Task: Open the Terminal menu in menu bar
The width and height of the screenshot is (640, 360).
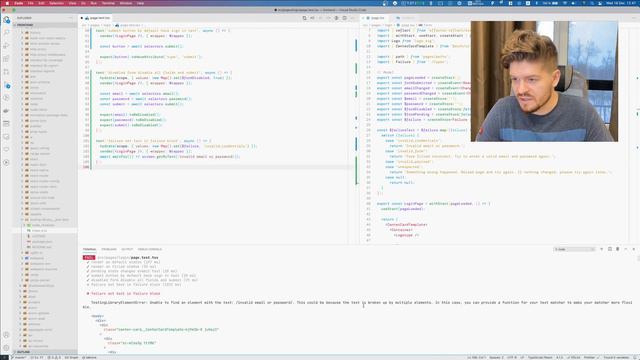Action: tap(108, 3)
